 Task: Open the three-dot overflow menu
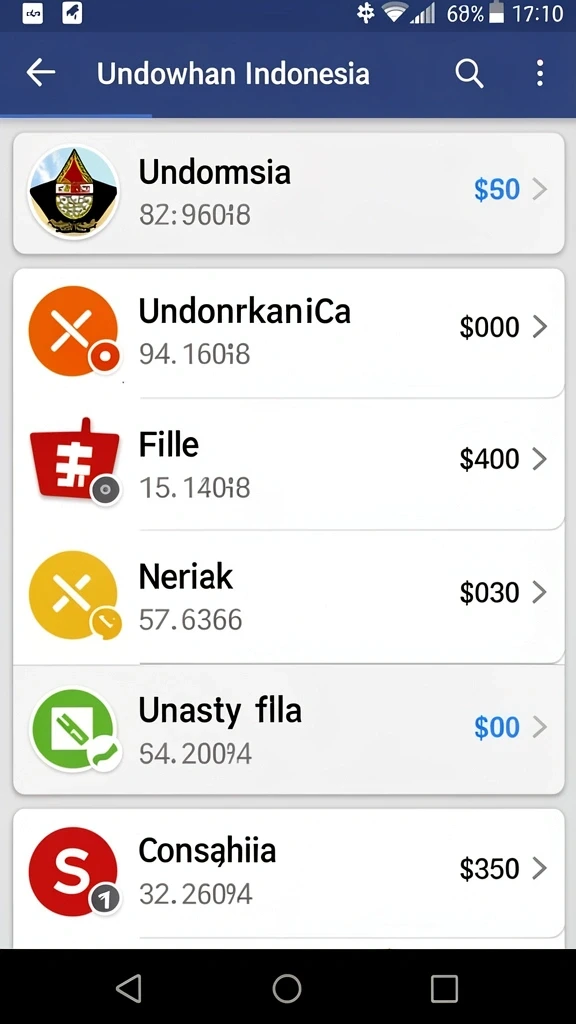click(539, 73)
